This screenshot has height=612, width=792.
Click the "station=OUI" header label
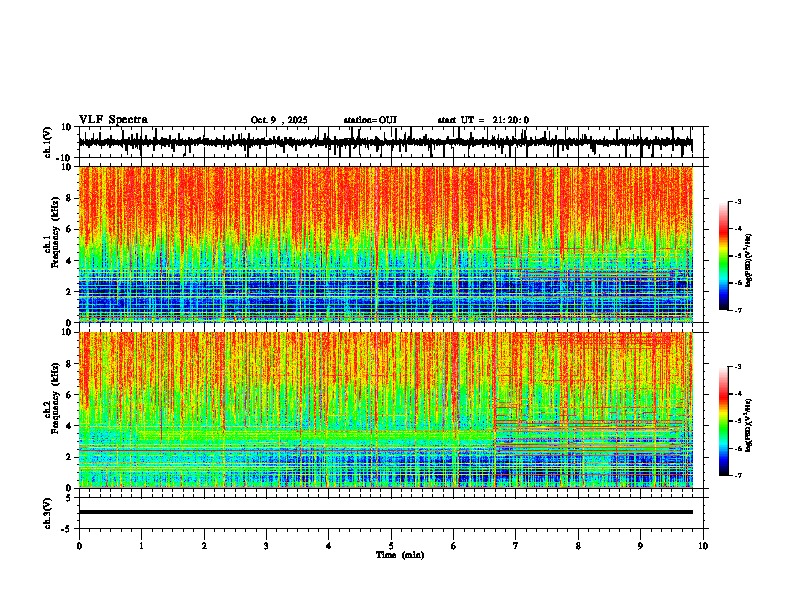coord(370,120)
